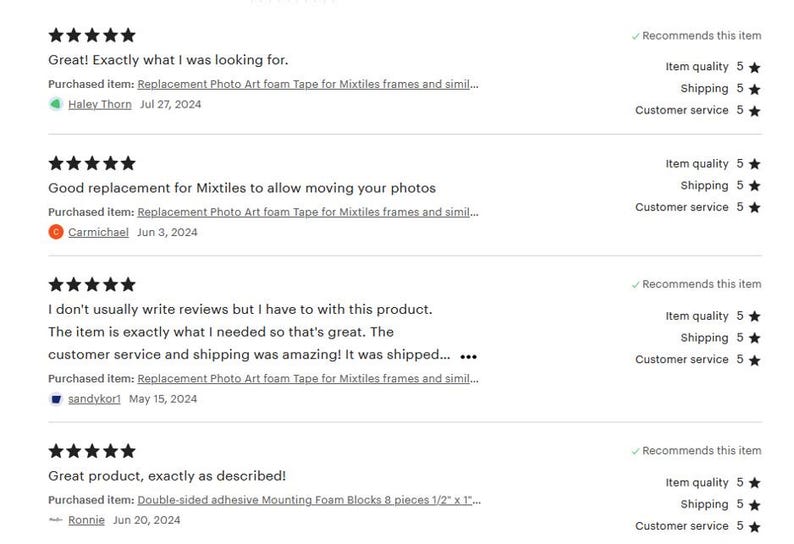Open Haley Thorn's profile link
Viewport: 794px width, 544px height.
(x=100, y=104)
